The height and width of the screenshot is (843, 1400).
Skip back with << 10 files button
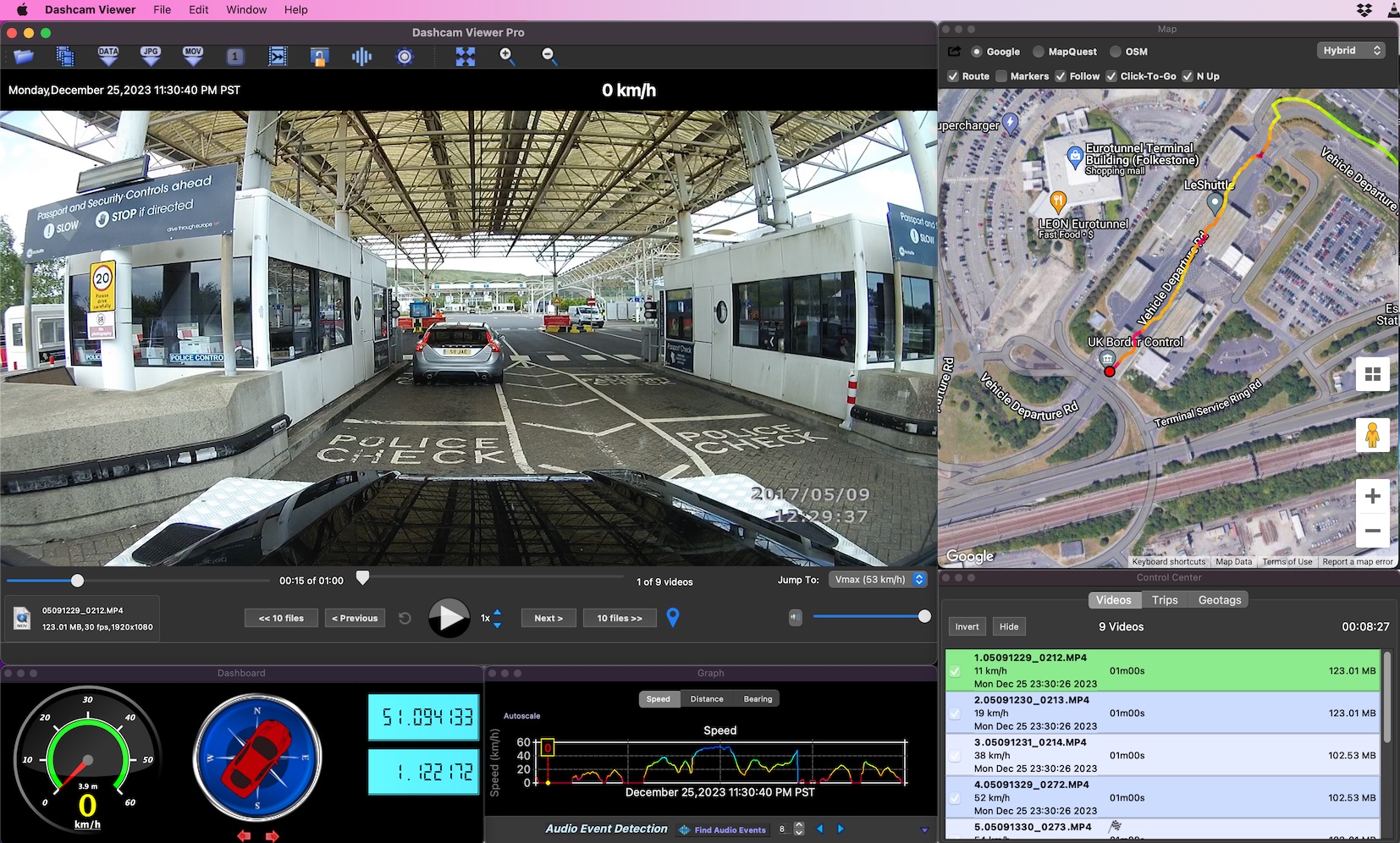[x=281, y=618]
